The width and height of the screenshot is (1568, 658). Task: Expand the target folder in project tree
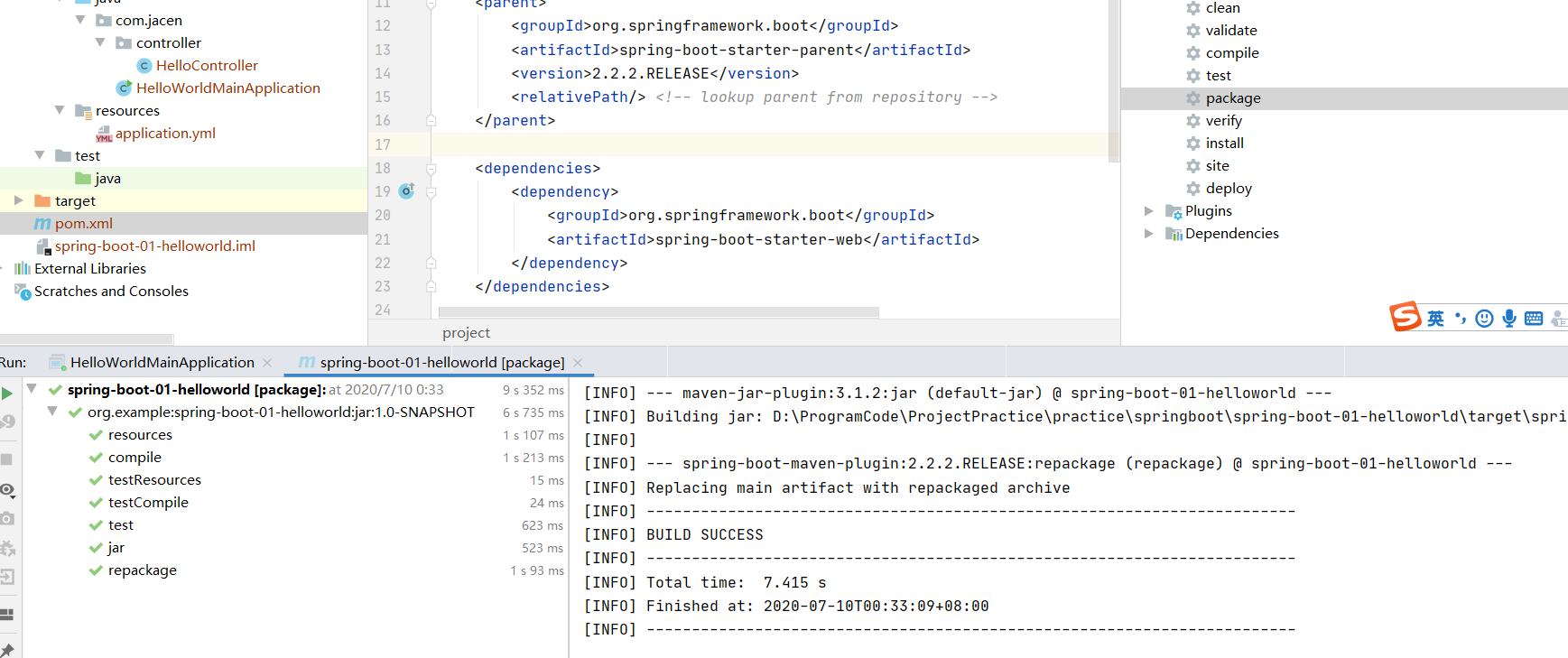(19, 200)
